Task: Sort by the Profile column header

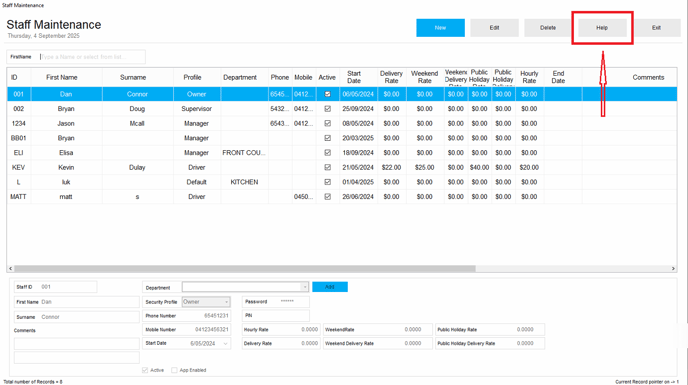Action: pos(197,77)
